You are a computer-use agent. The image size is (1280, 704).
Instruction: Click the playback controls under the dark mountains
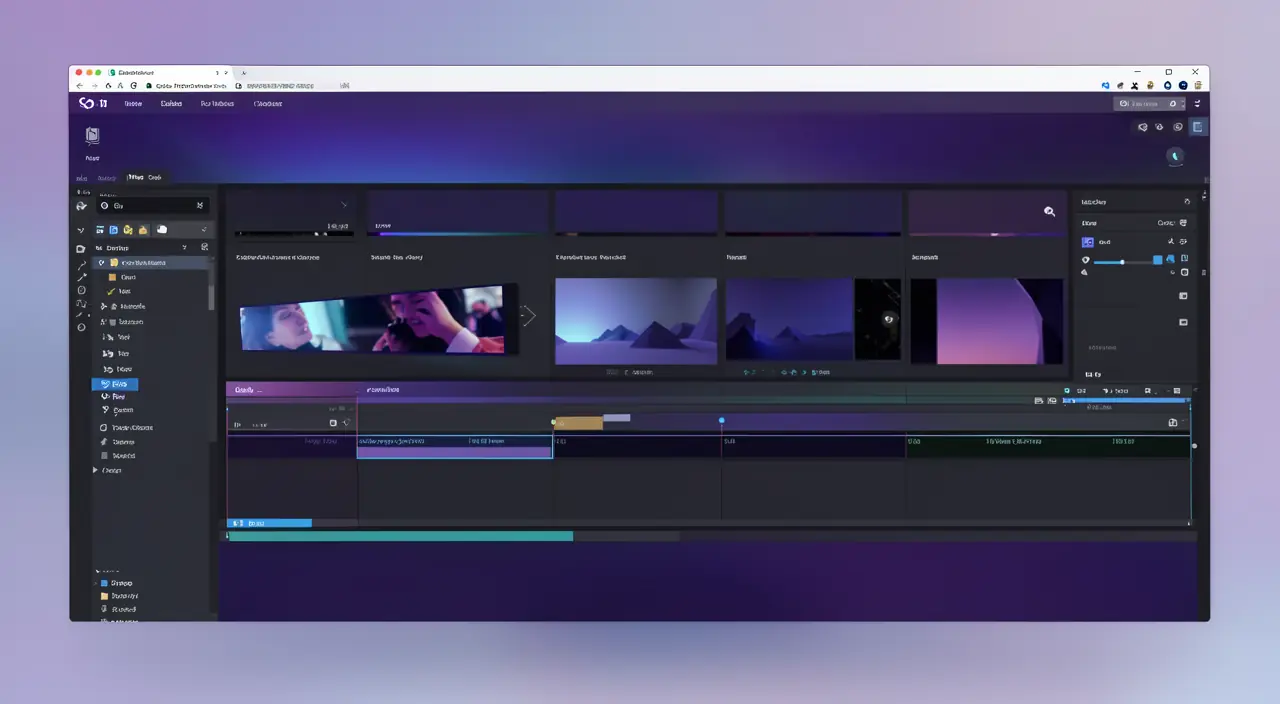(787, 372)
